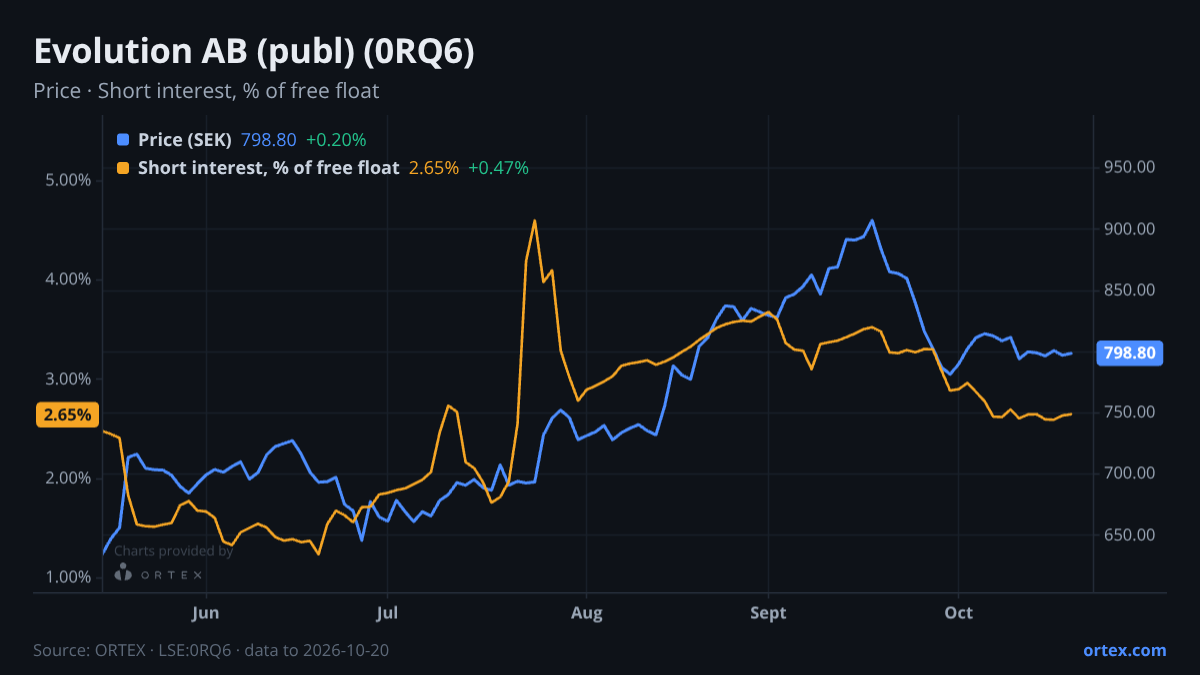Click the blue Price legend swatch
The image size is (1200, 675).
tap(123, 139)
